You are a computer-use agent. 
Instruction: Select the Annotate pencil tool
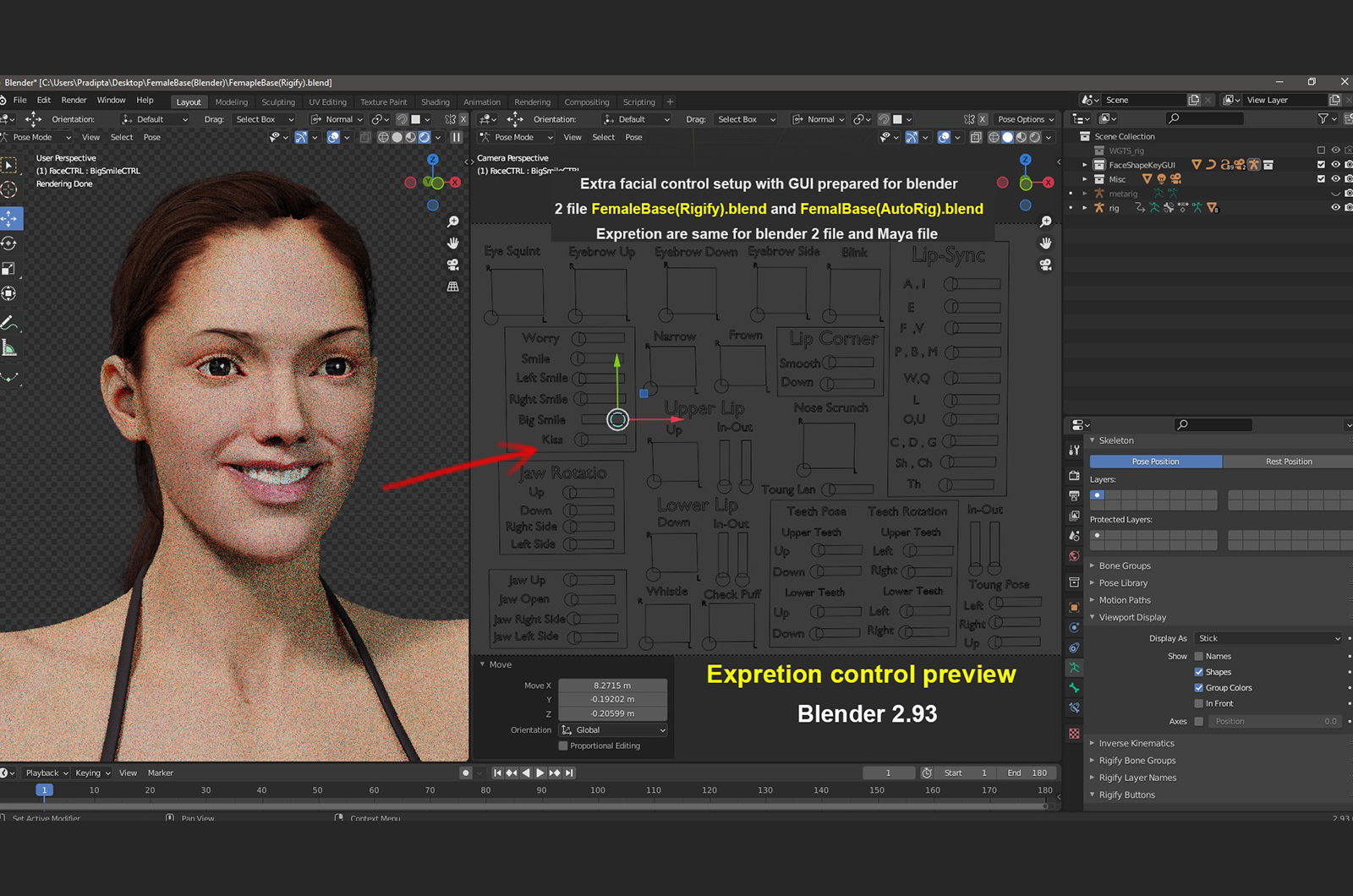point(9,323)
